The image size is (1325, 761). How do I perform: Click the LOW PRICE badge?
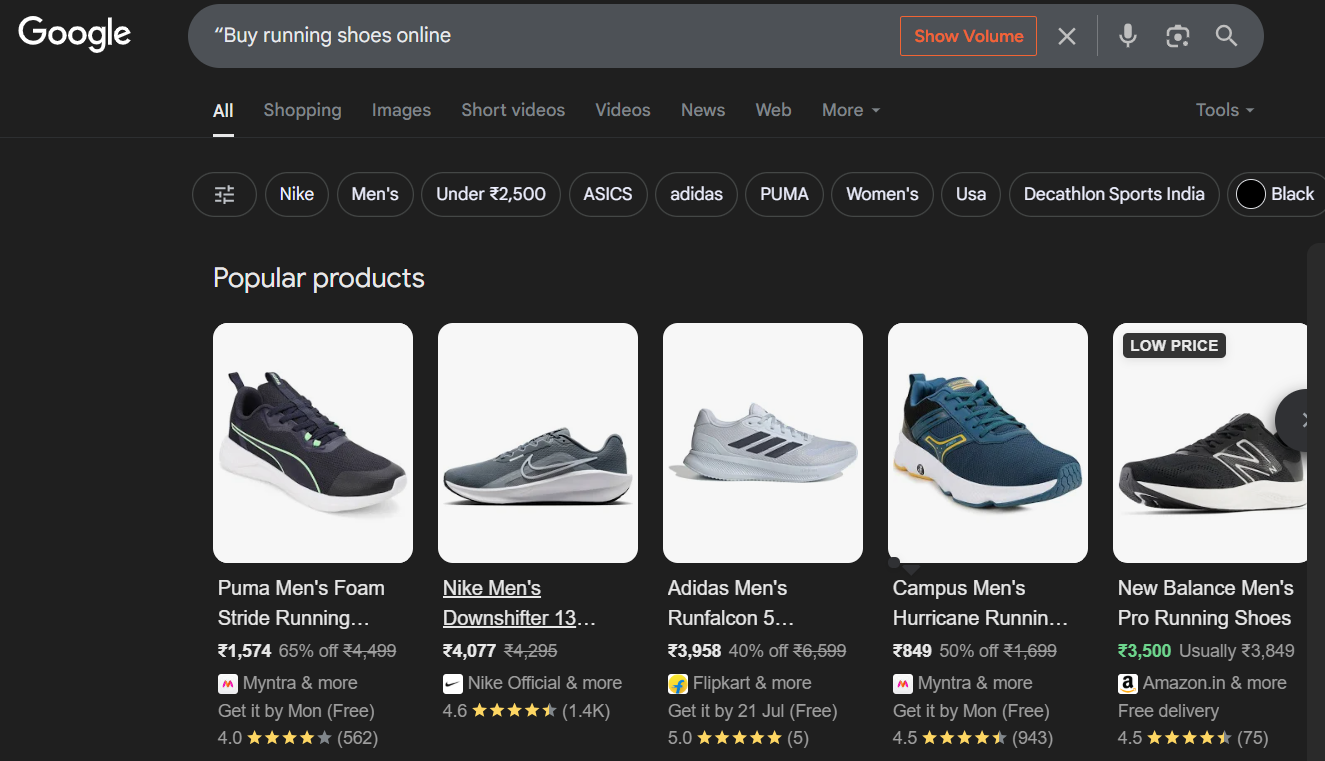(x=1174, y=346)
